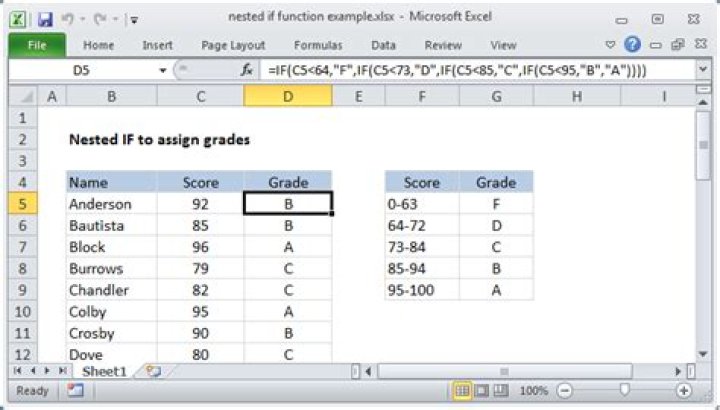The height and width of the screenshot is (410, 720).
Task: Select lookup range cell 95-100
Action: [x=422, y=290]
